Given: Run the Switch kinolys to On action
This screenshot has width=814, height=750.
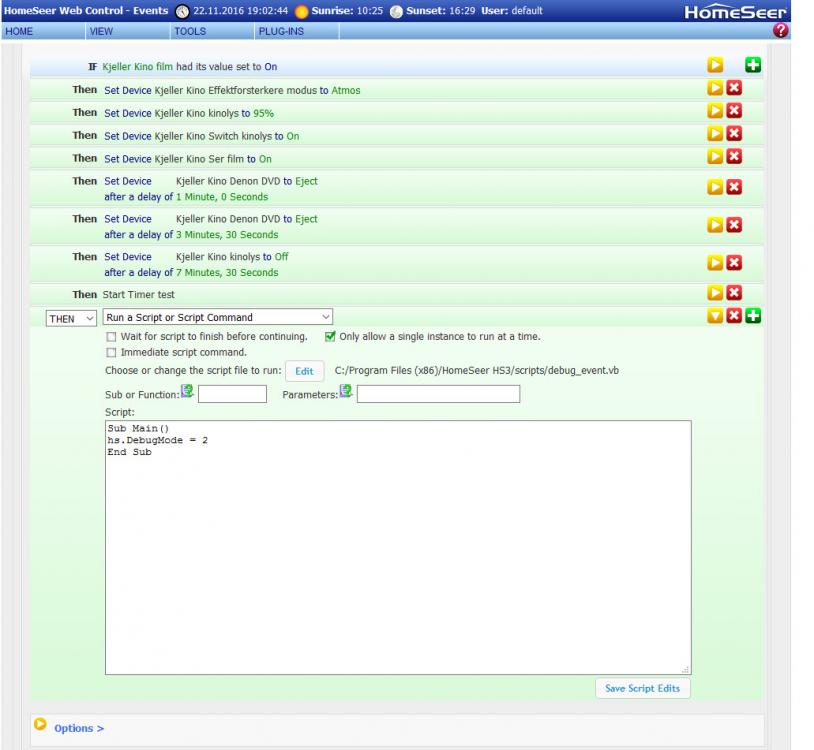Looking at the screenshot, I should (715, 133).
